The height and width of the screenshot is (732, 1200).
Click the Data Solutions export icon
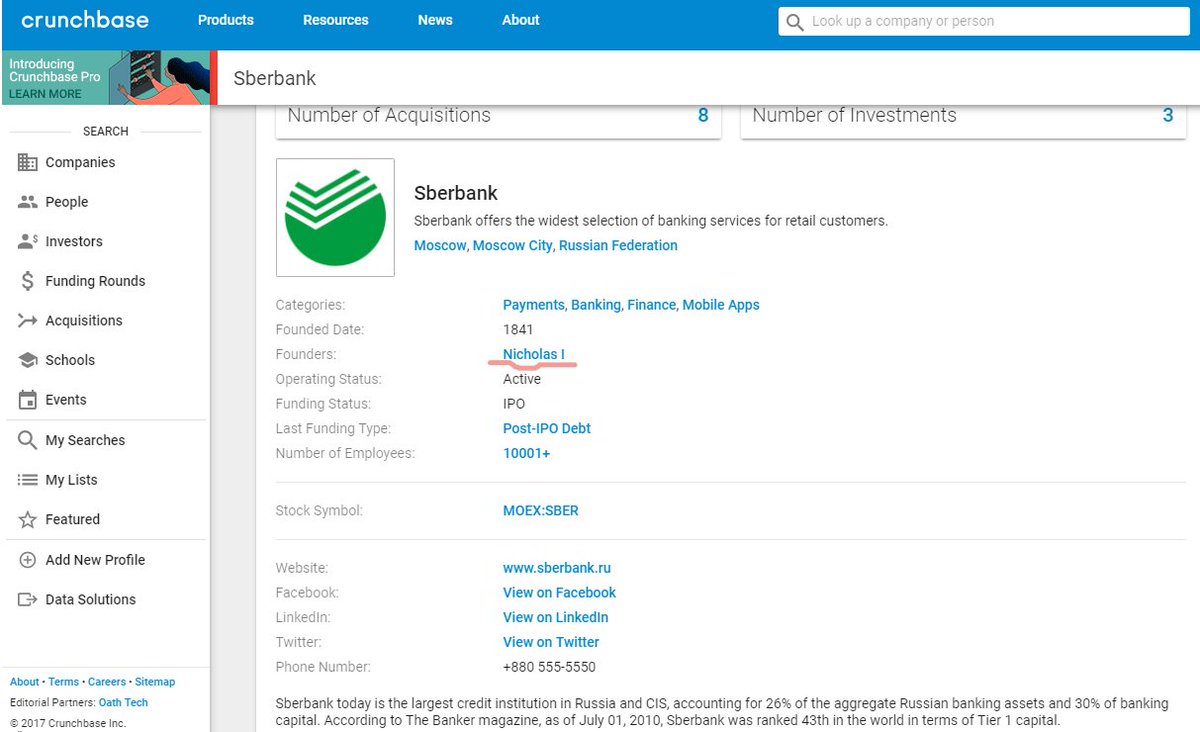point(28,600)
